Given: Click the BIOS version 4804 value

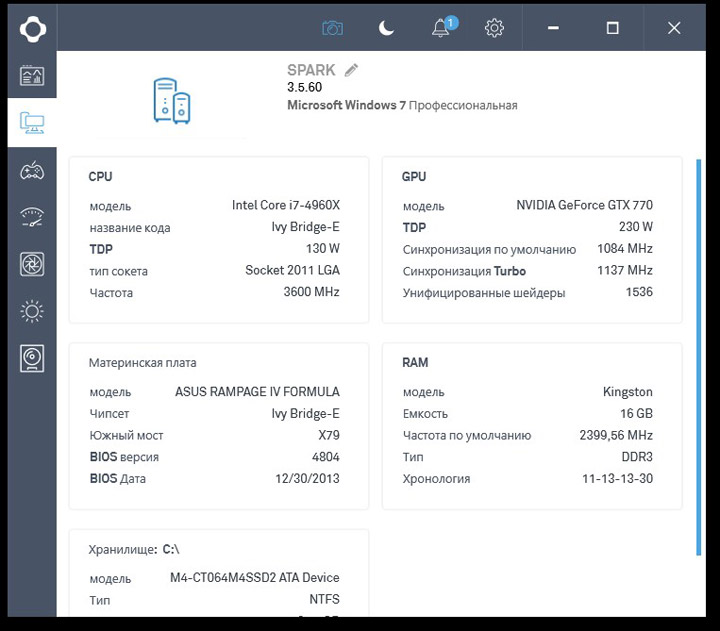Looking at the screenshot, I should click(326, 457).
